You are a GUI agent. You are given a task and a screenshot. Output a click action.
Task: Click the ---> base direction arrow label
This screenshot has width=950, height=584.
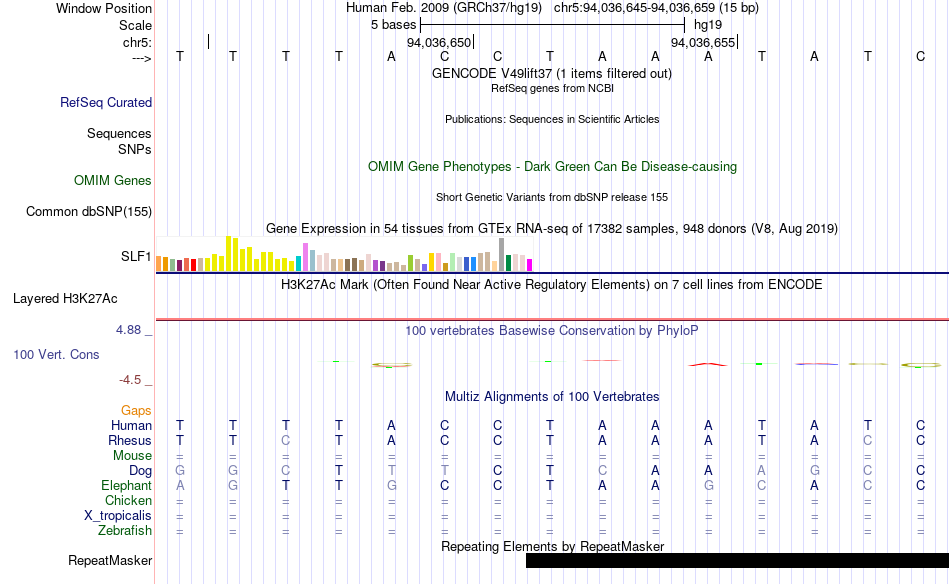[x=142, y=58]
